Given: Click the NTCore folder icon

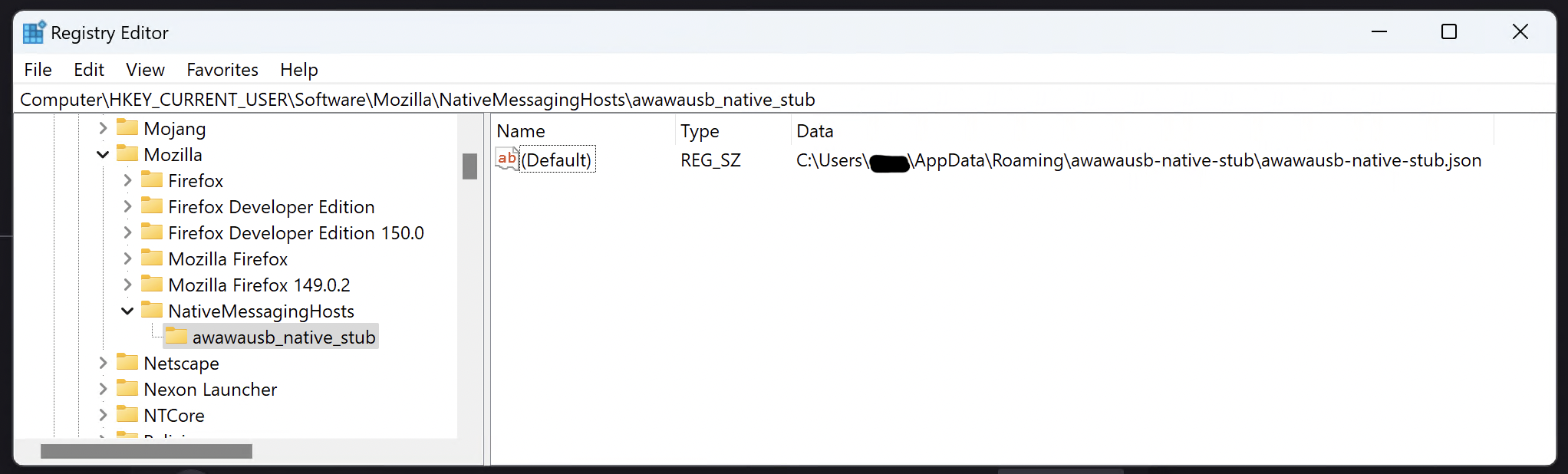Looking at the screenshot, I should [127, 415].
